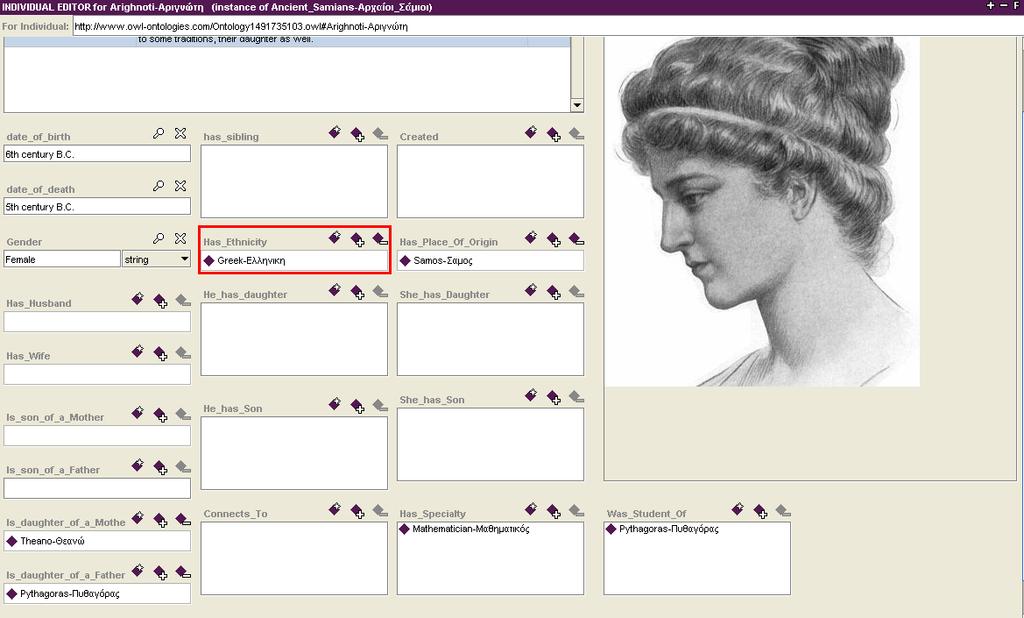Create a new instance for Has_Husband

pyautogui.click(x=137, y=299)
